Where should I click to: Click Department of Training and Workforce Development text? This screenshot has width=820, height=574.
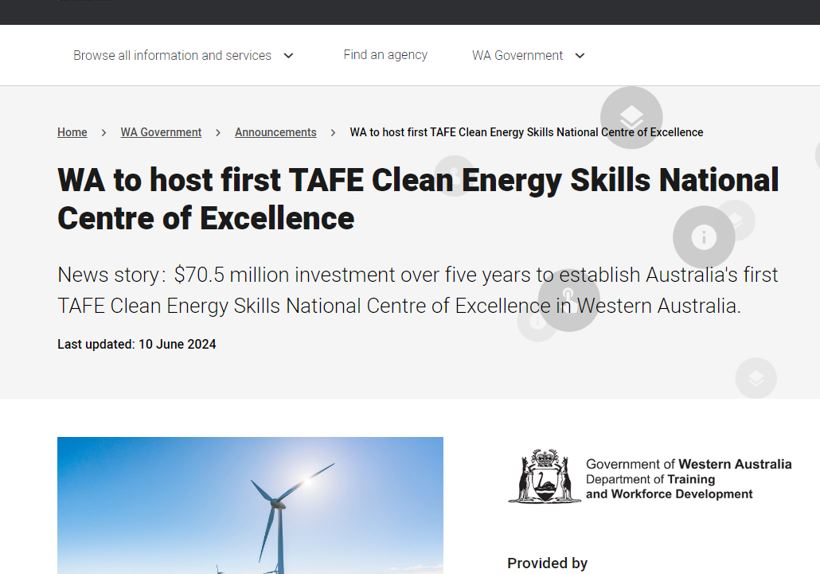[x=669, y=487]
